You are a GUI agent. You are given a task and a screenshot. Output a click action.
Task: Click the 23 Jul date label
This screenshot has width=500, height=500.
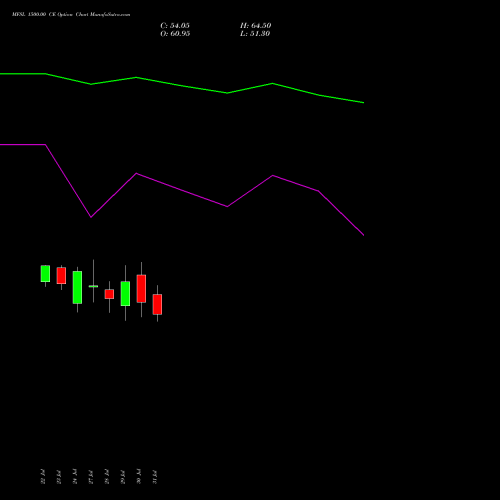59,477
